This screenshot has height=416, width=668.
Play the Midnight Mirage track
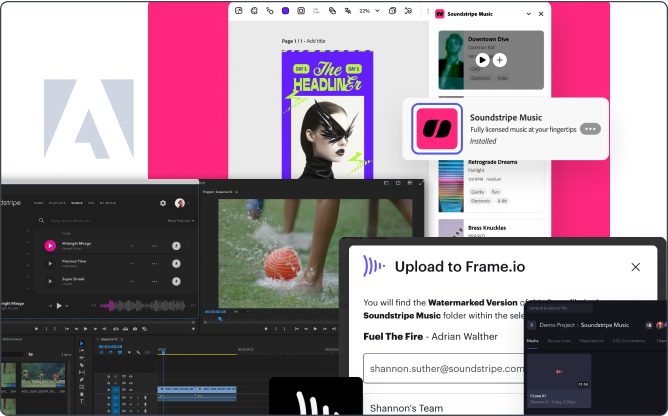click(x=50, y=245)
